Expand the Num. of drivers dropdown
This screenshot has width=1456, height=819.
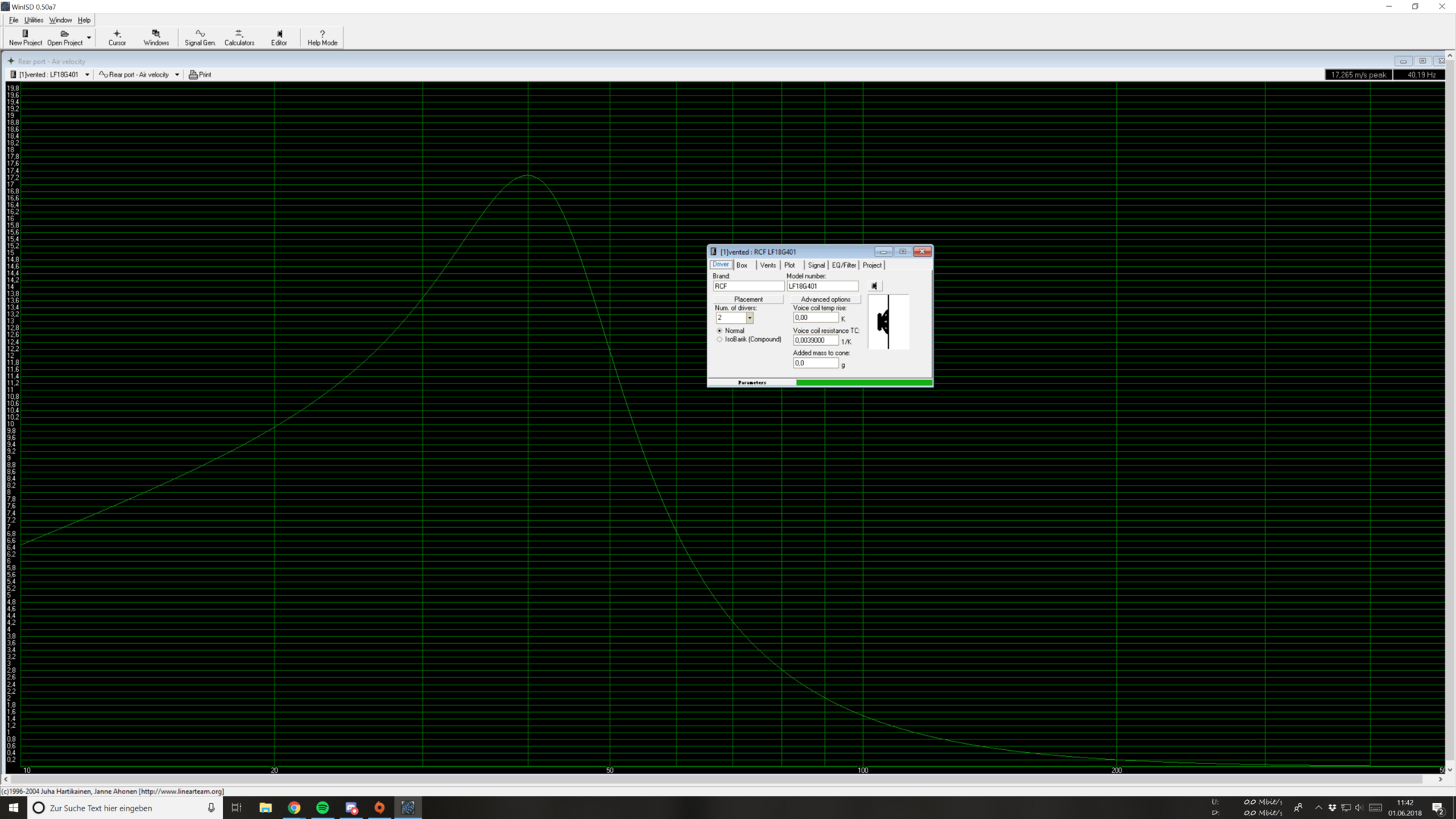(x=749, y=318)
